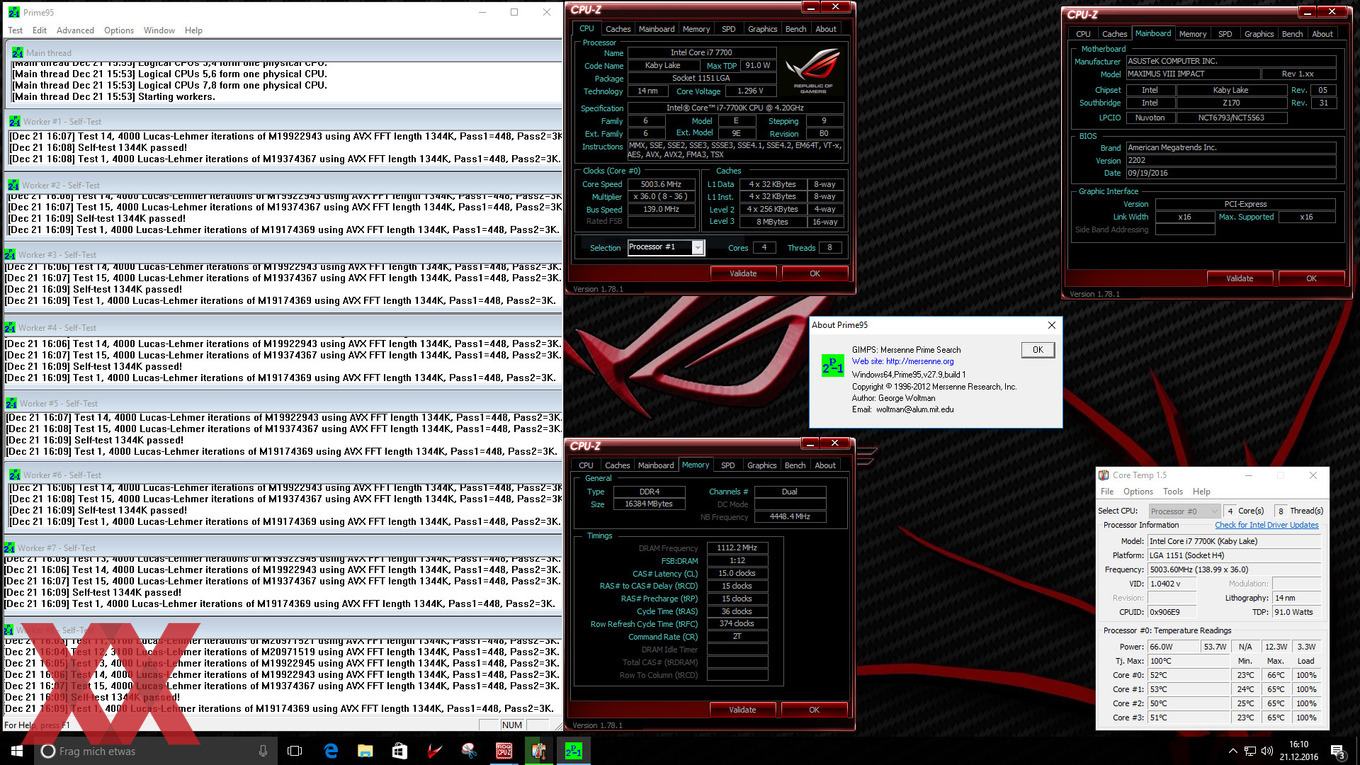Click the green Worker #3 window icon
This screenshot has height=765, width=1360.
[10, 254]
